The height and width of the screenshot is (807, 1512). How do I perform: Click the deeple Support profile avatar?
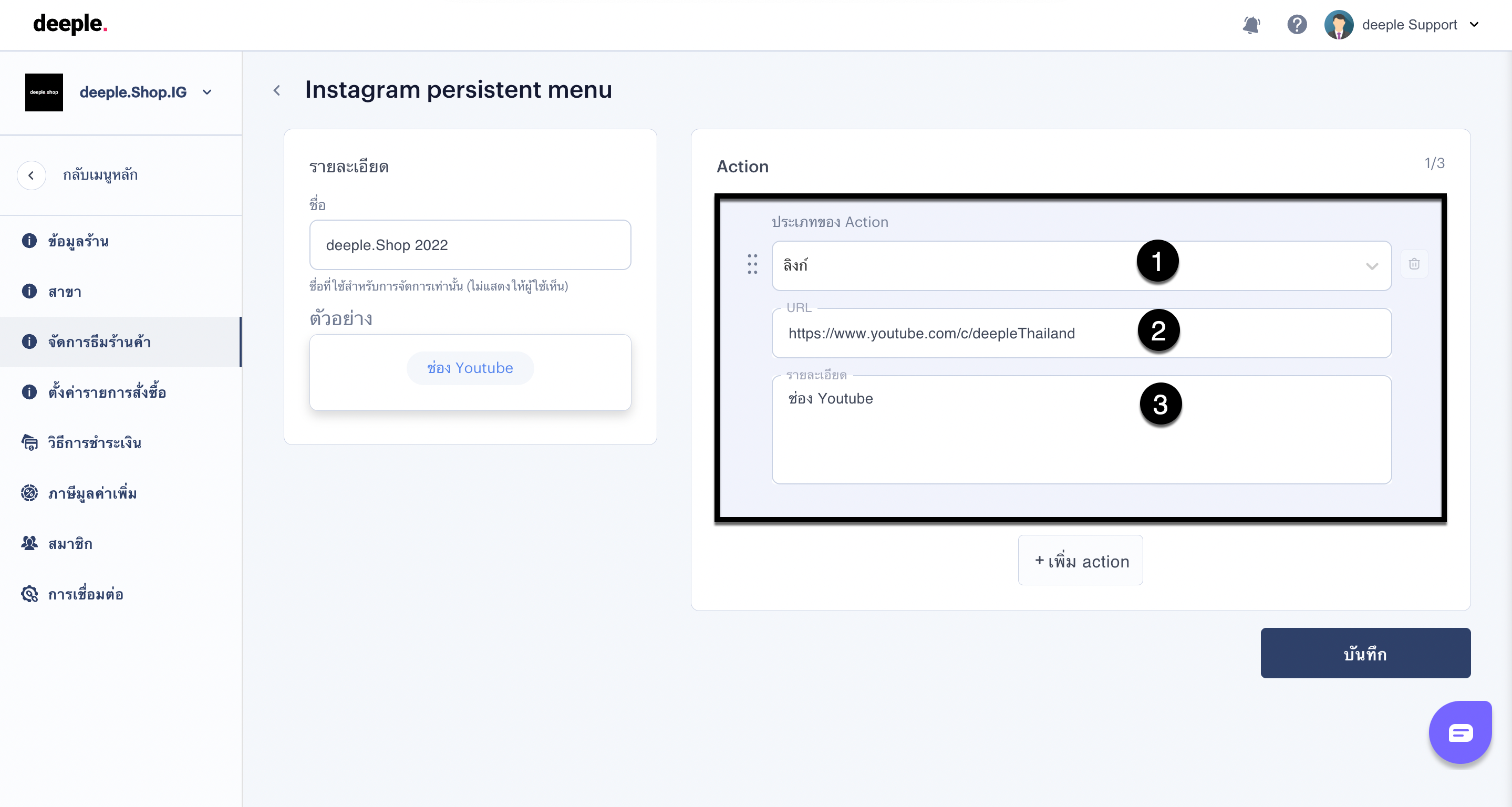(x=1338, y=25)
